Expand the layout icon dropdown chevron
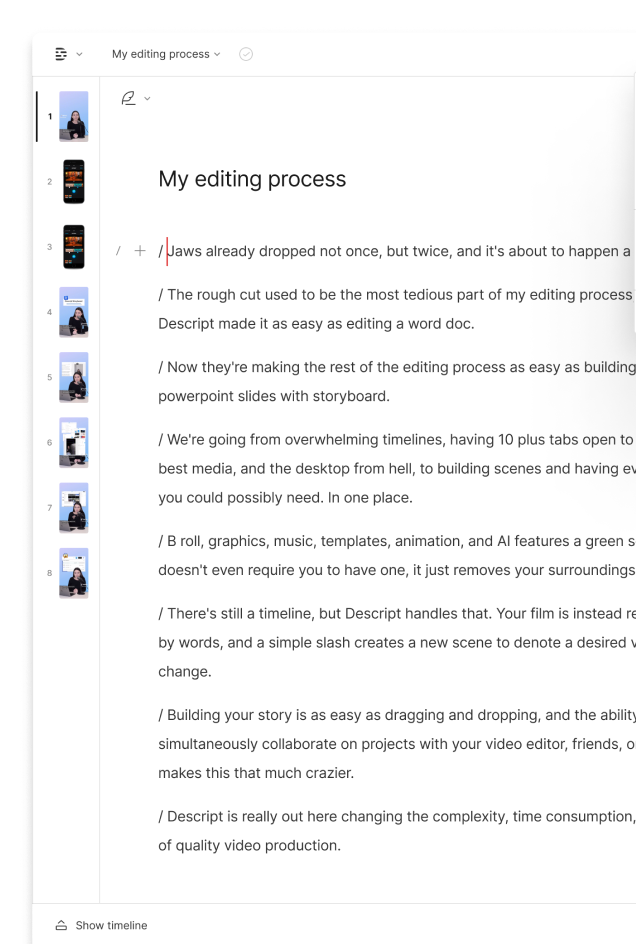Viewport: 636px width, 944px height. [x=79, y=54]
